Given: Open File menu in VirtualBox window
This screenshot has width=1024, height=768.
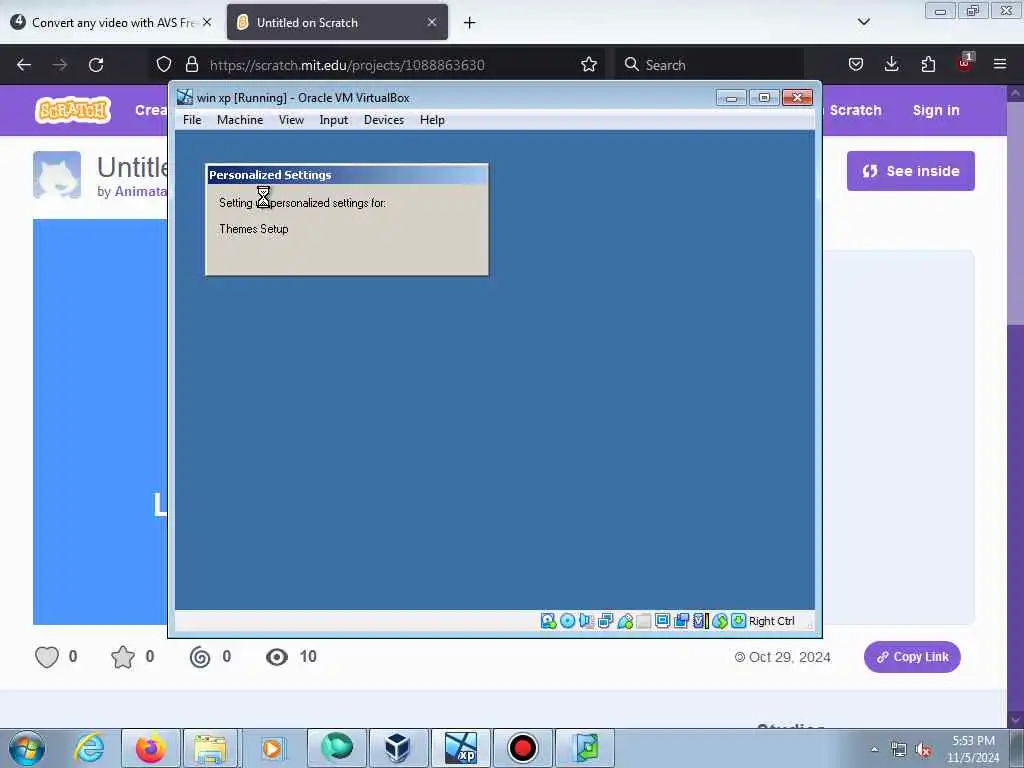Looking at the screenshot, I should 192,120.
